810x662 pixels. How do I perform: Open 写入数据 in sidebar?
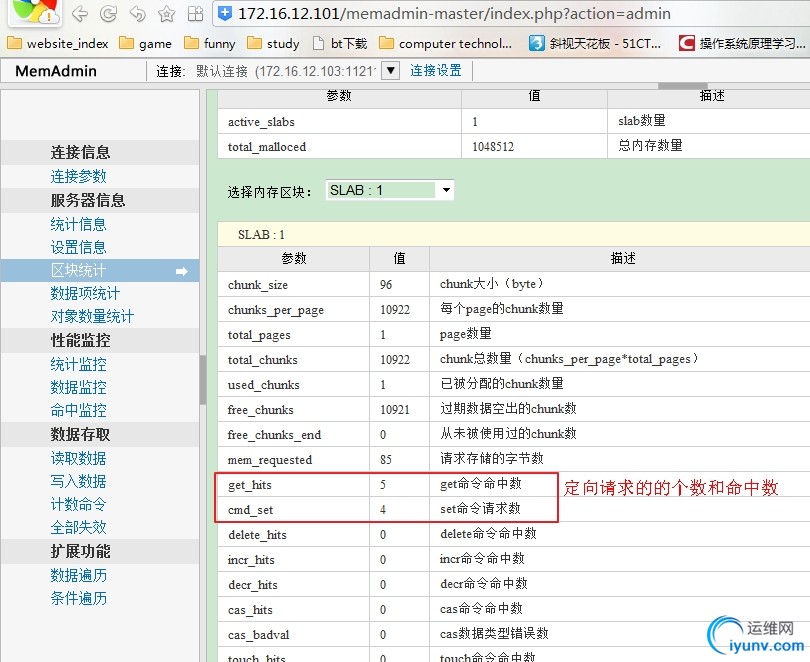pos(79,481)
